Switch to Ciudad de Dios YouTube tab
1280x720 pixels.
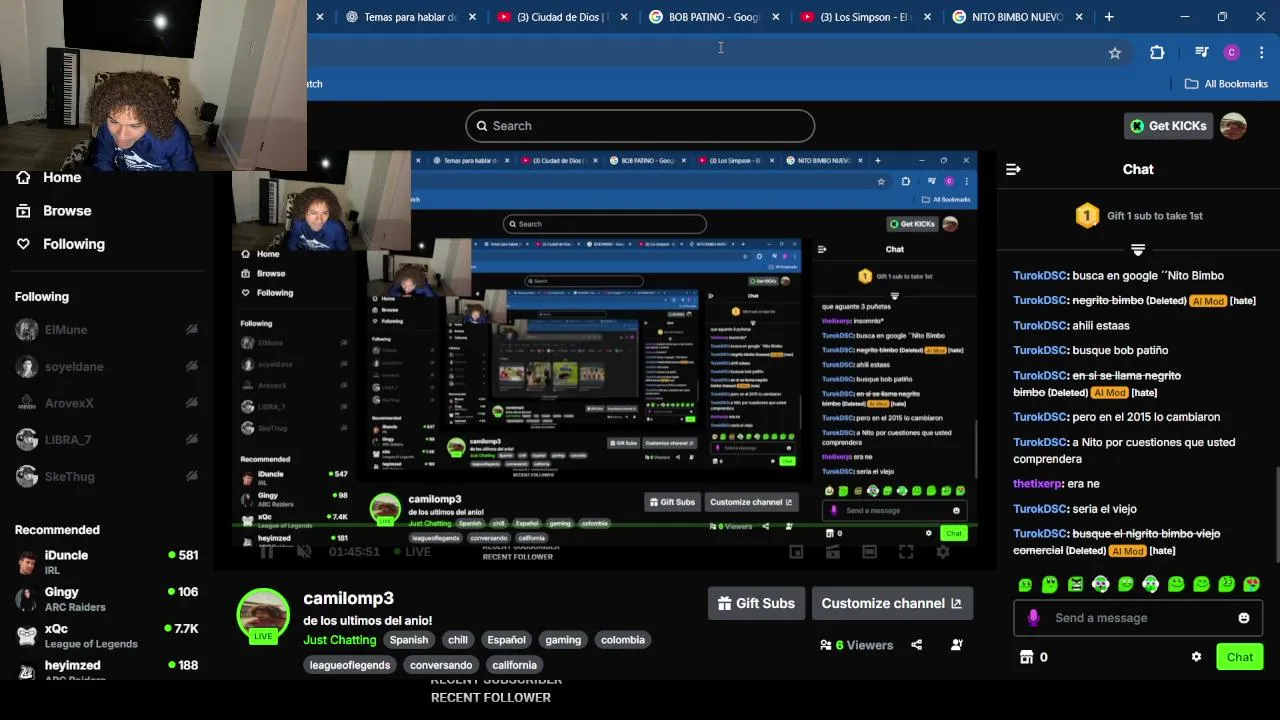pyautogui.click(x=563, y=17)
